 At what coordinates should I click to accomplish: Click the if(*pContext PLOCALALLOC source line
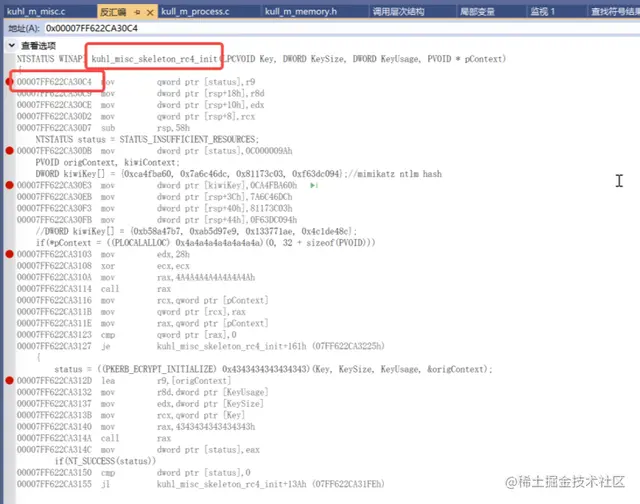tap(205, 243)
